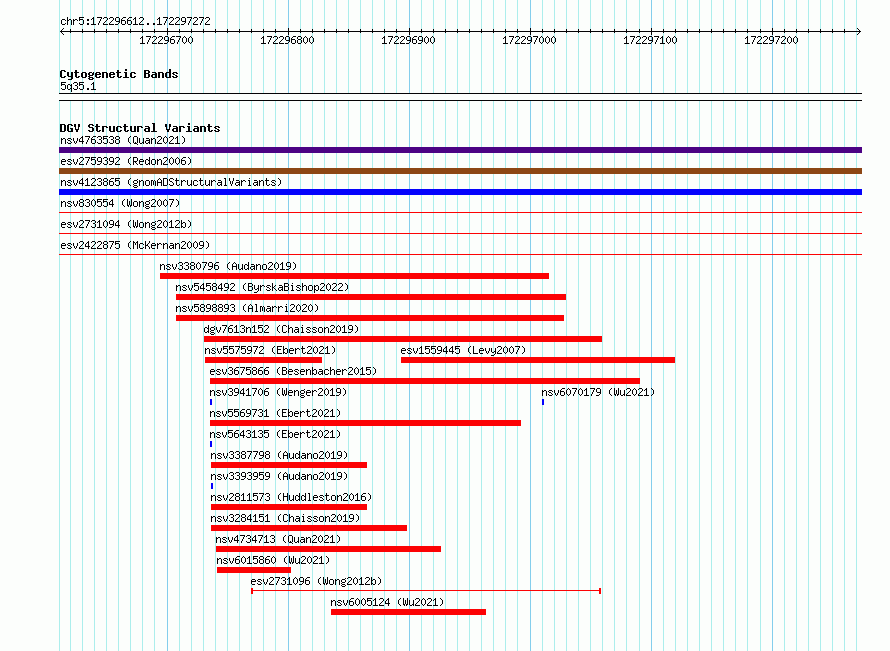Click the 5q35.1 cytogenetic band label
Screen dimensions: 890x651
pyautogui.click(x=78, y=86)
